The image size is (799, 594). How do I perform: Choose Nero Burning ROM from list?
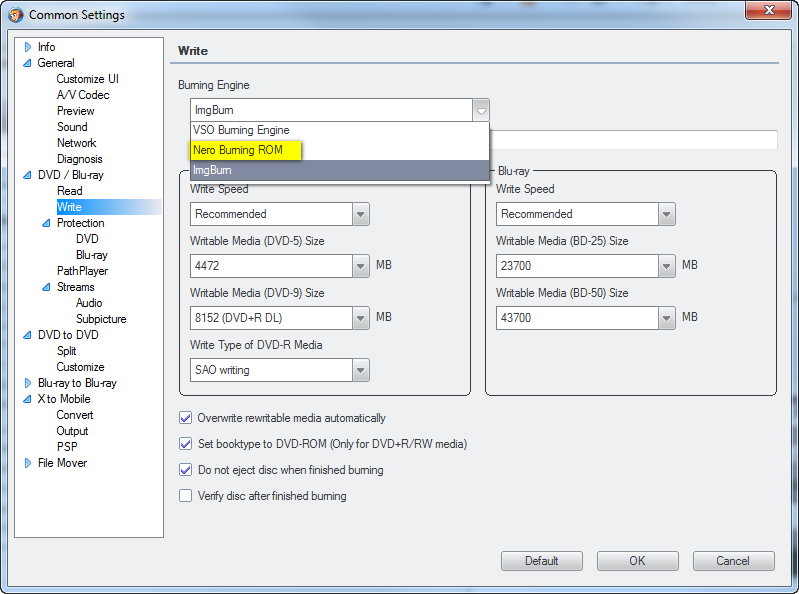pyautogui.click(x=340, y=150)
